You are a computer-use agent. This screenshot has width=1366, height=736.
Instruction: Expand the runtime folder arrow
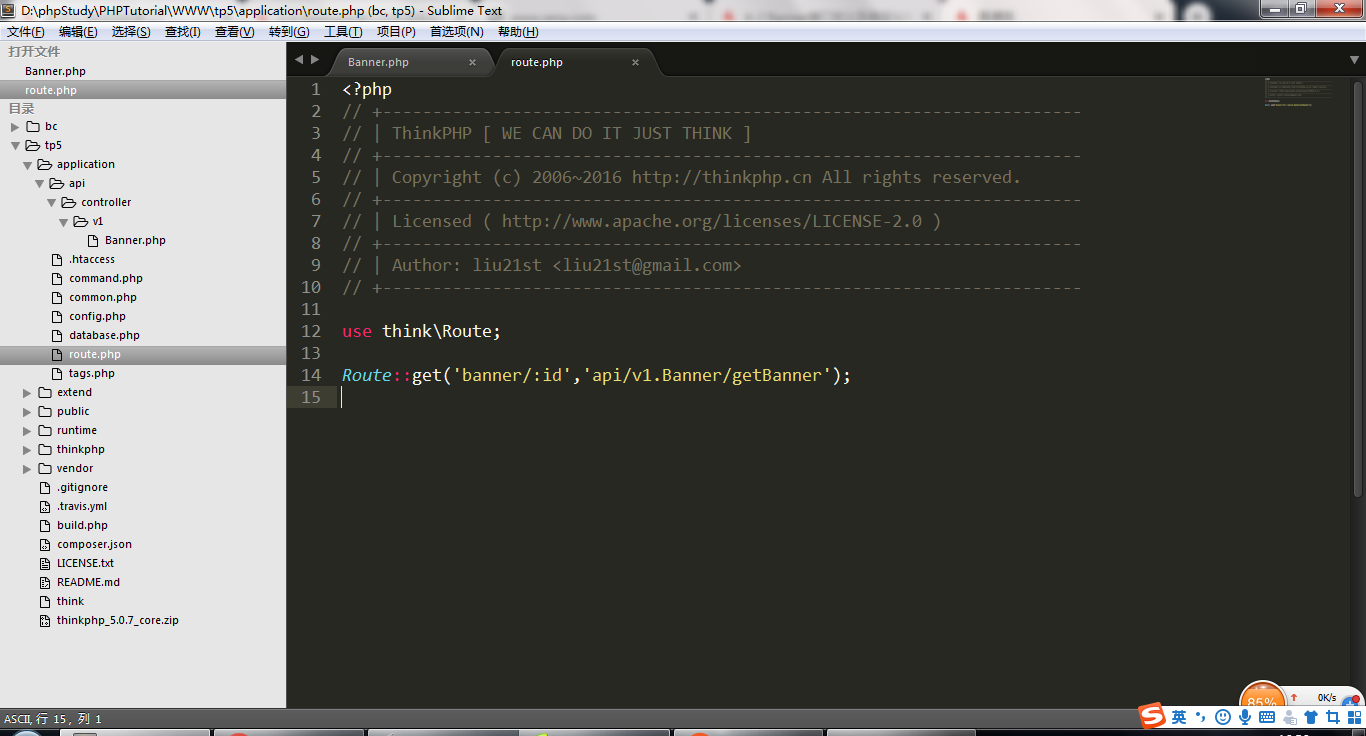27,431
